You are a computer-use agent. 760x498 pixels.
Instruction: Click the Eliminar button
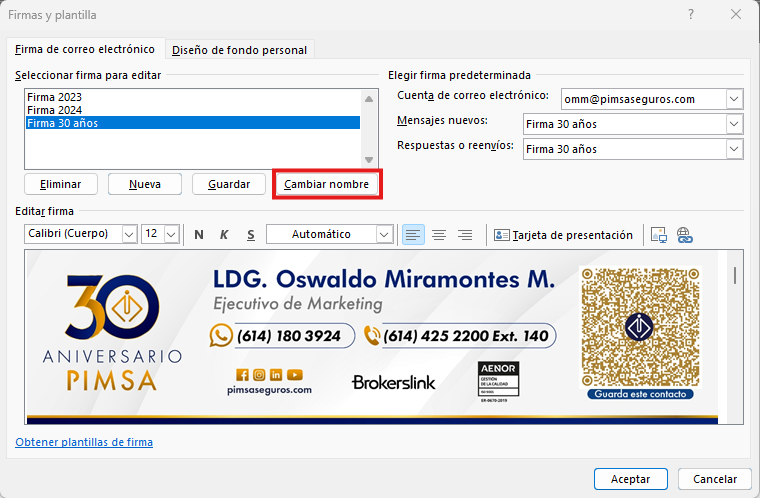(61, 184)
